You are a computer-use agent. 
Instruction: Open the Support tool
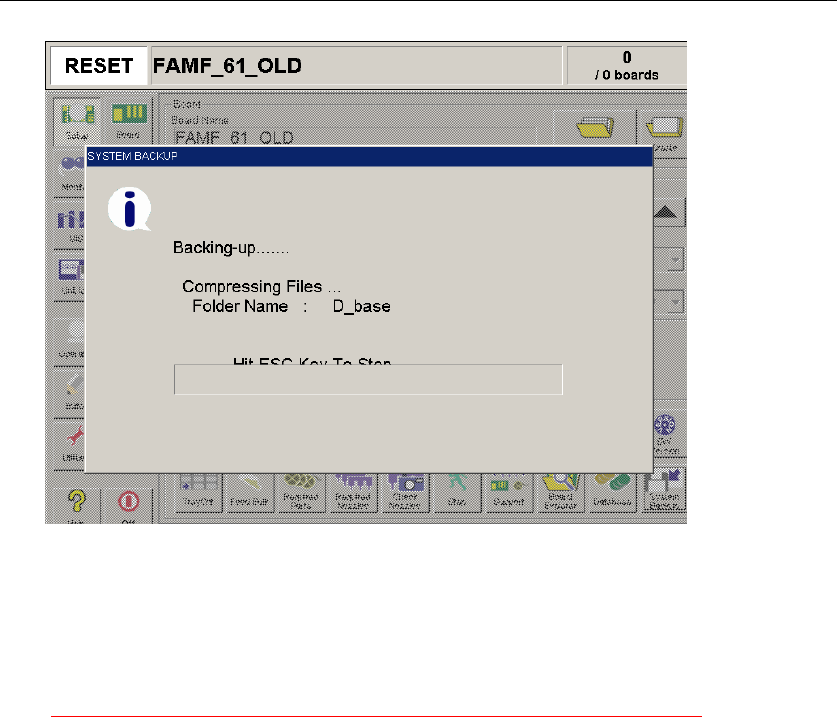[508, 491]
